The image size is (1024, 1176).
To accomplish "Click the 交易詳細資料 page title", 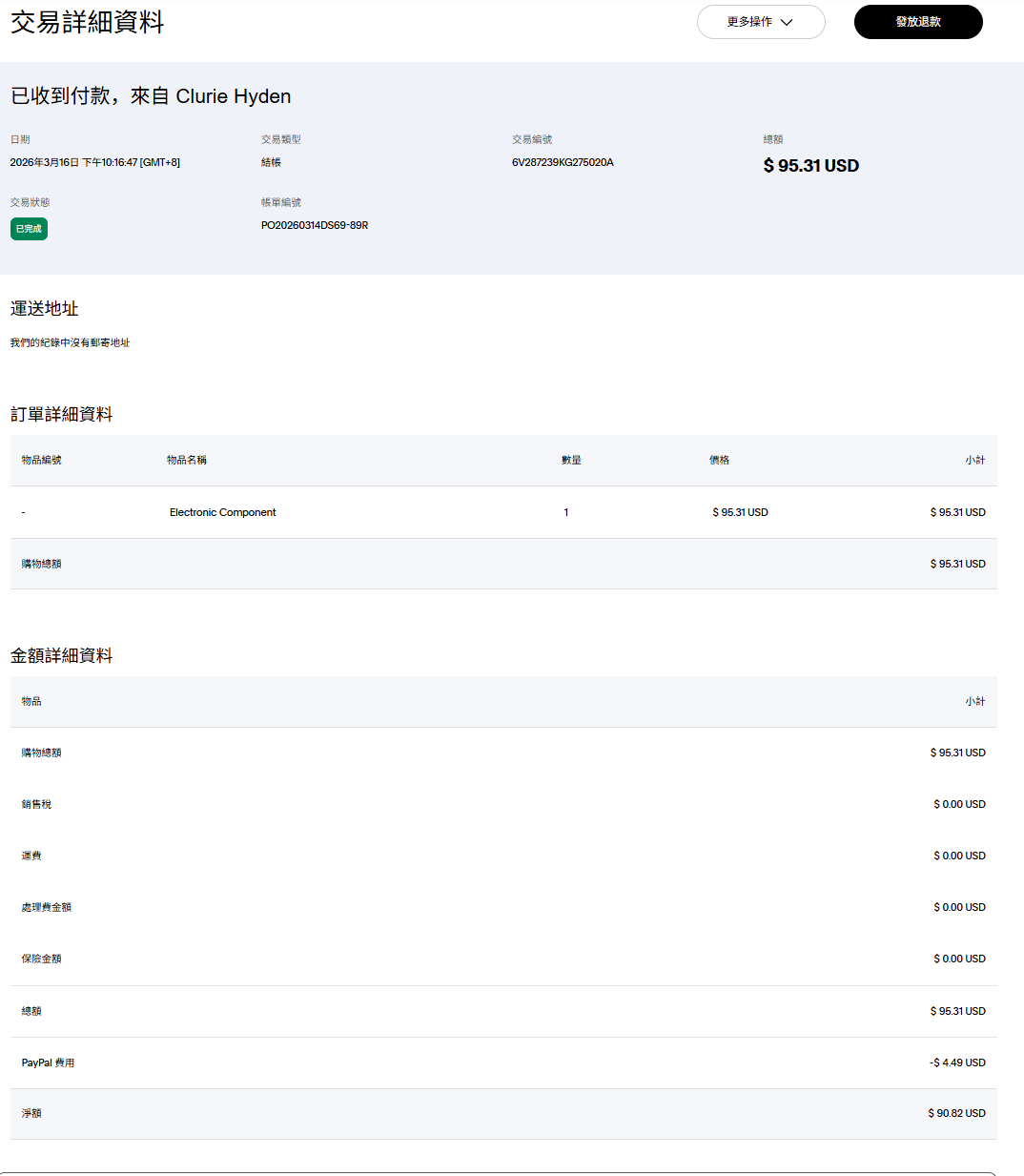I will point(88,22).
